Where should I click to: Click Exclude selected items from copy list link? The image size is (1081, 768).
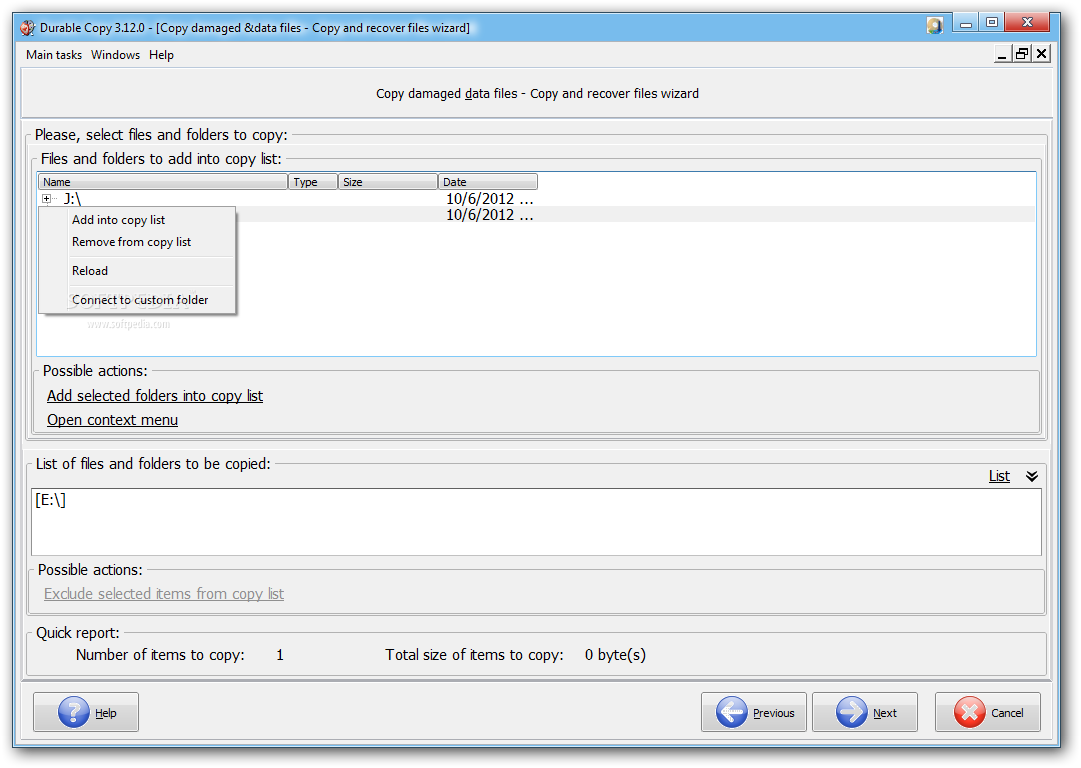tap(164, 594)
